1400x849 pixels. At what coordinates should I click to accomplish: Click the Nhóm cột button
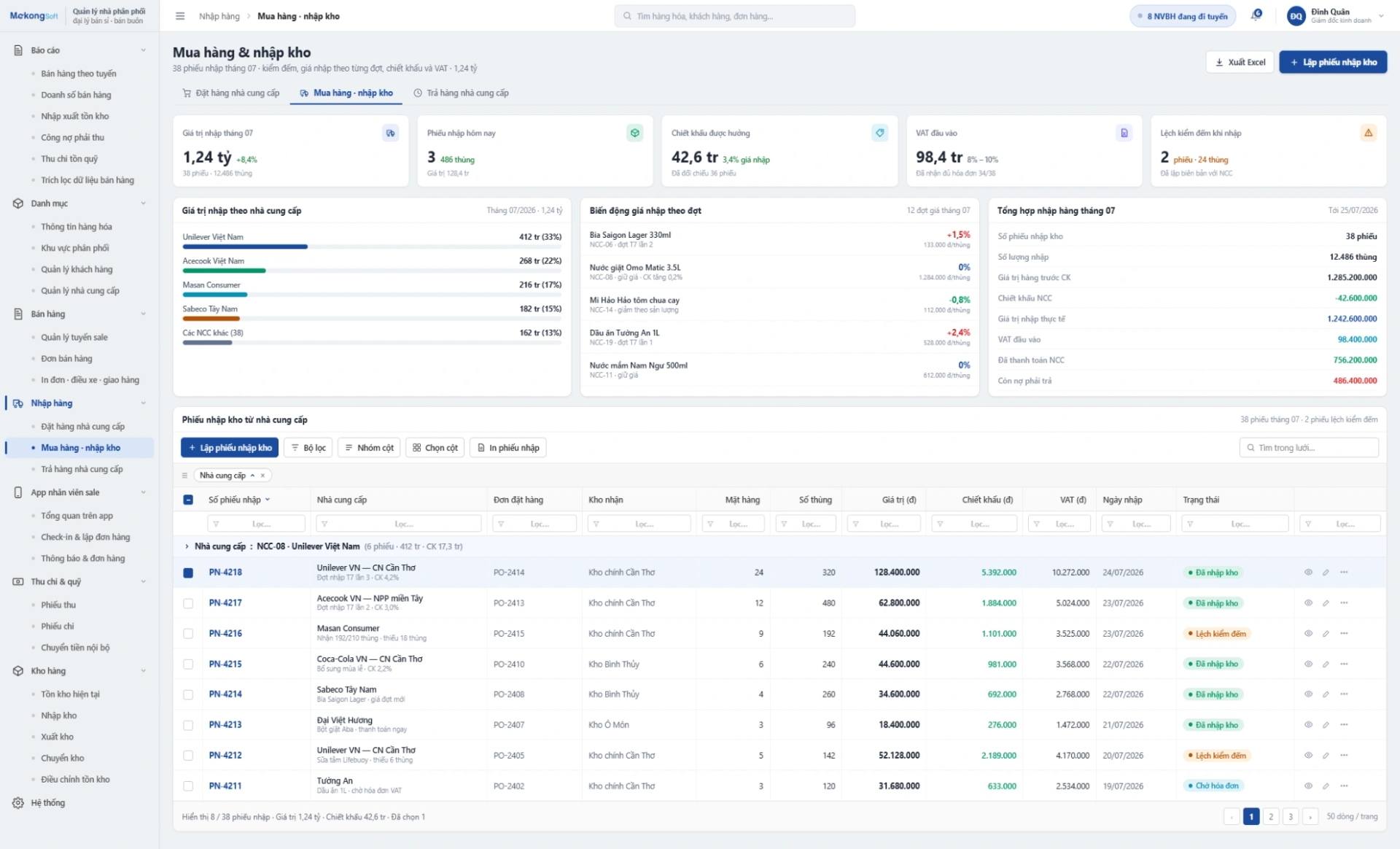coord(369,448)
